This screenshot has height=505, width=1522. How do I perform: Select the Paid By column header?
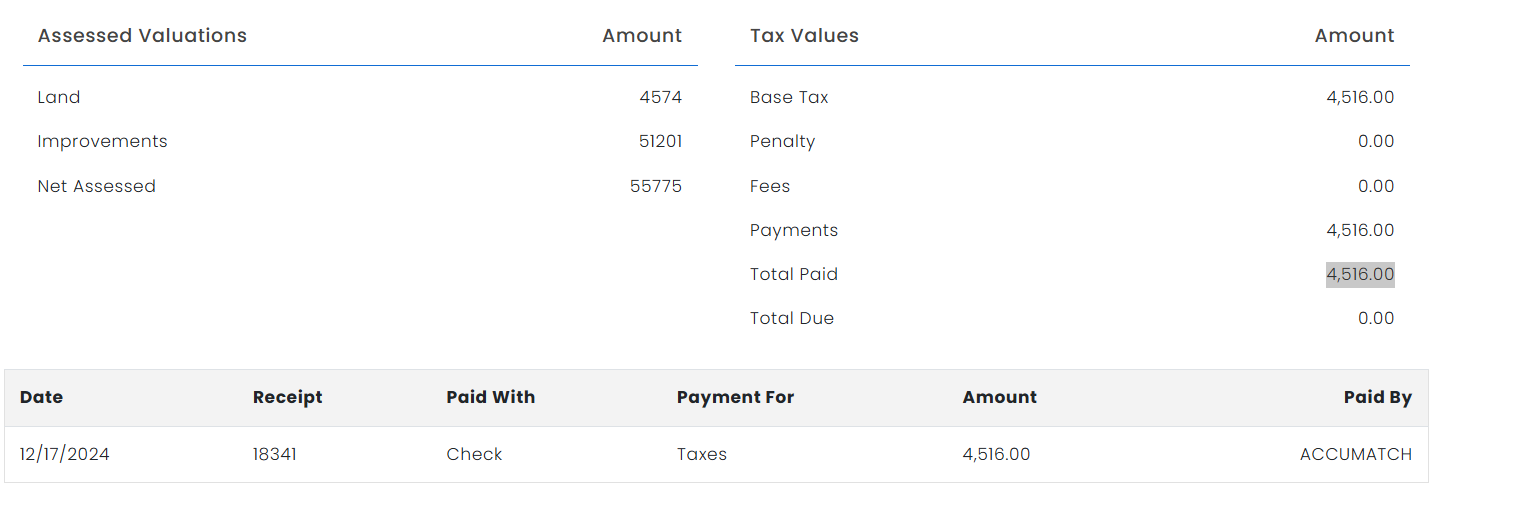point(1377,397)
